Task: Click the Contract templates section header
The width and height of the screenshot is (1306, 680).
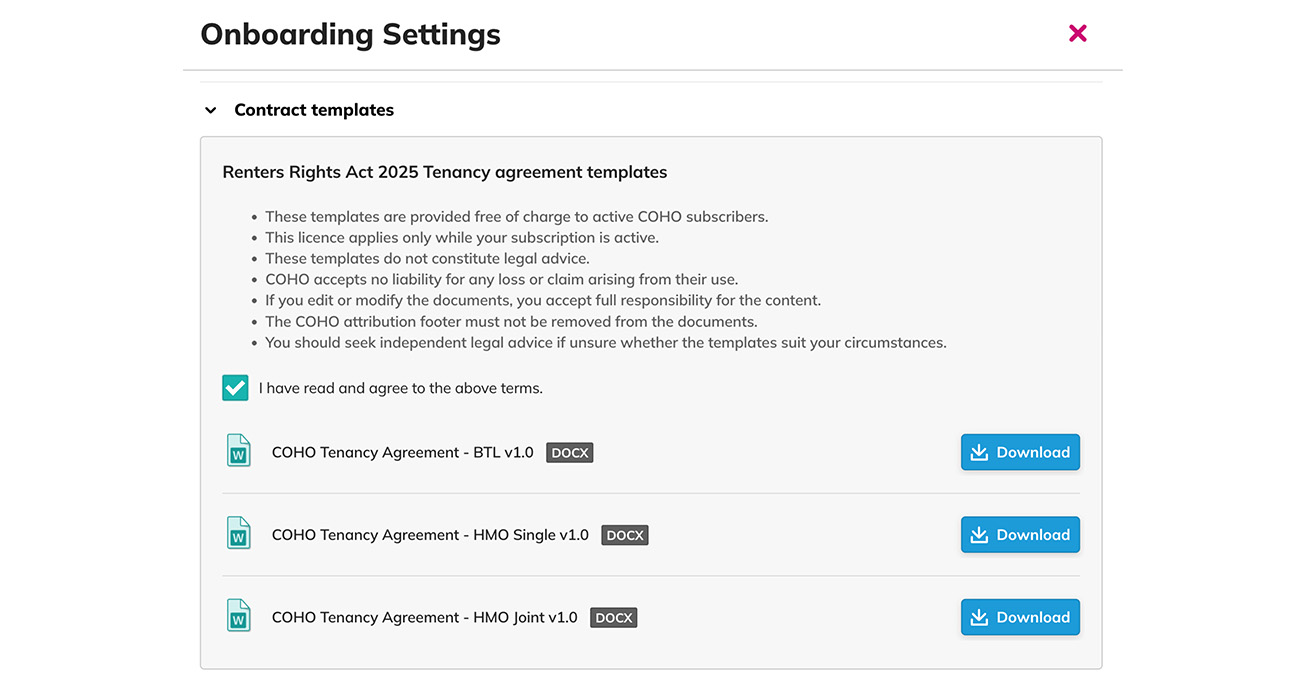Action: tap(314, 110)
